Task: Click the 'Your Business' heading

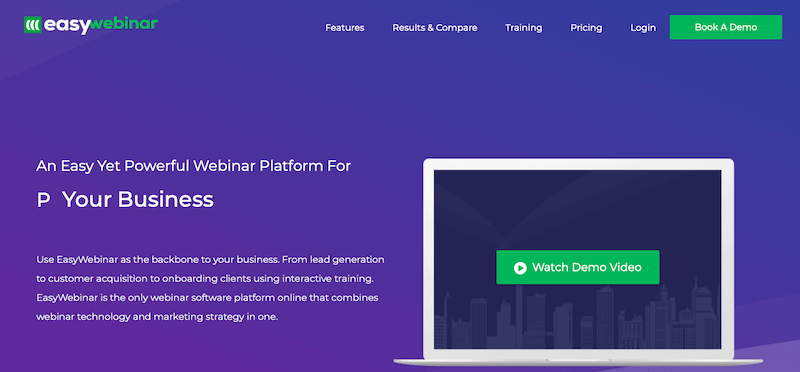Action: pos(138,200)
